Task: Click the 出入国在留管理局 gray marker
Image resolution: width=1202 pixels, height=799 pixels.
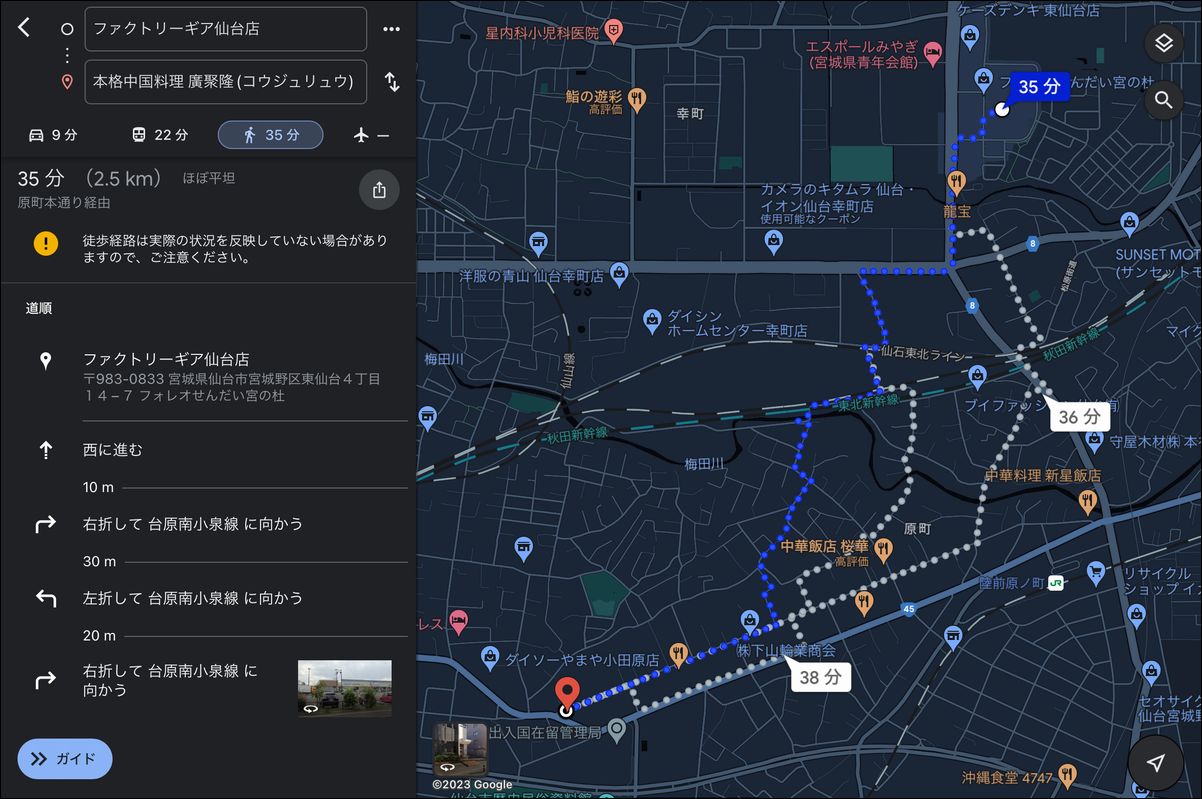Action: pyautogui.click(x=617, y=731)
